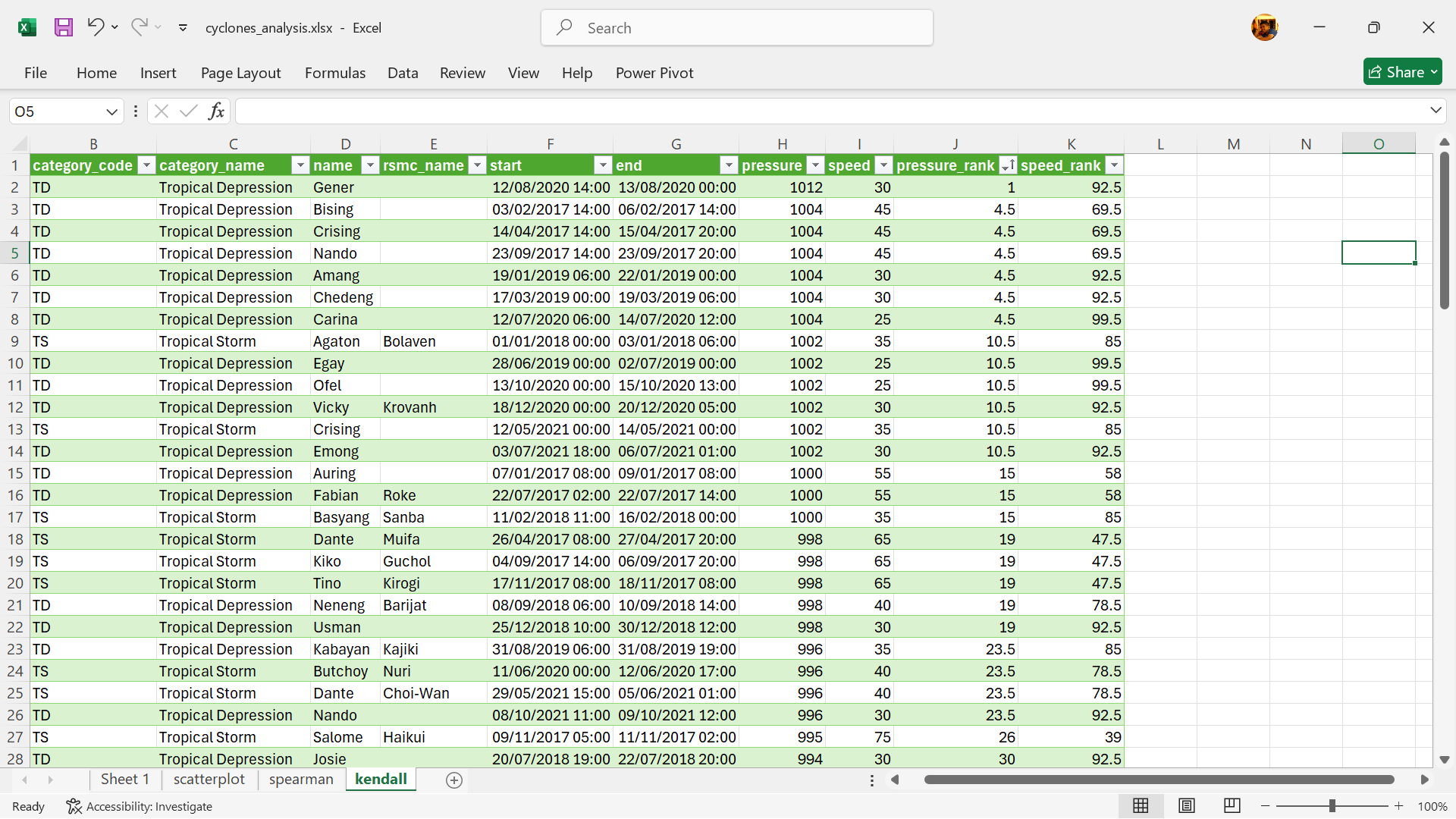Switch to Normal view icon
Image resolution: width=1456 pixels, height=819 pixels.
(1141, 806)
